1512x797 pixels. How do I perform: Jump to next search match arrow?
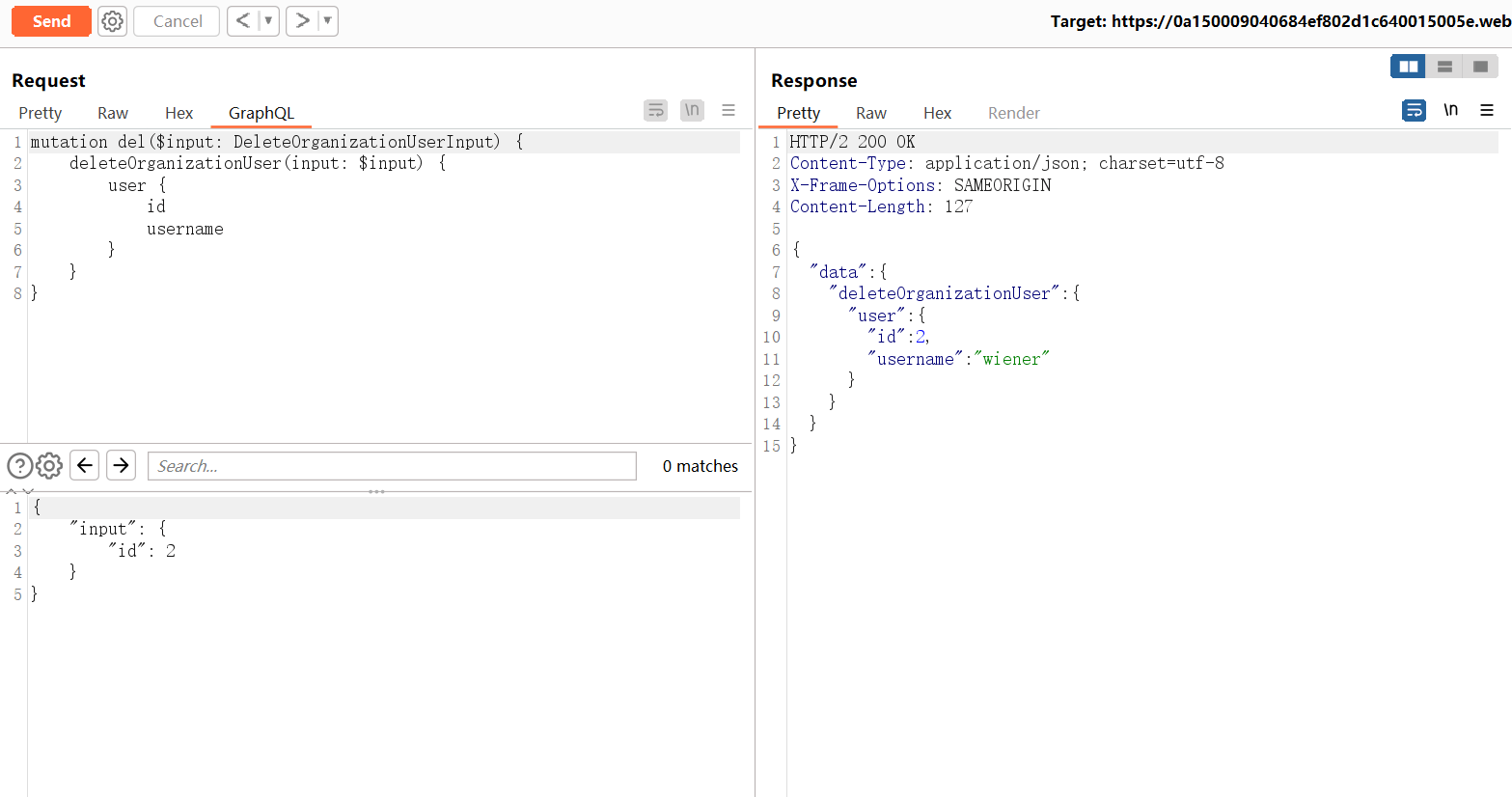[x=121, y=466]
